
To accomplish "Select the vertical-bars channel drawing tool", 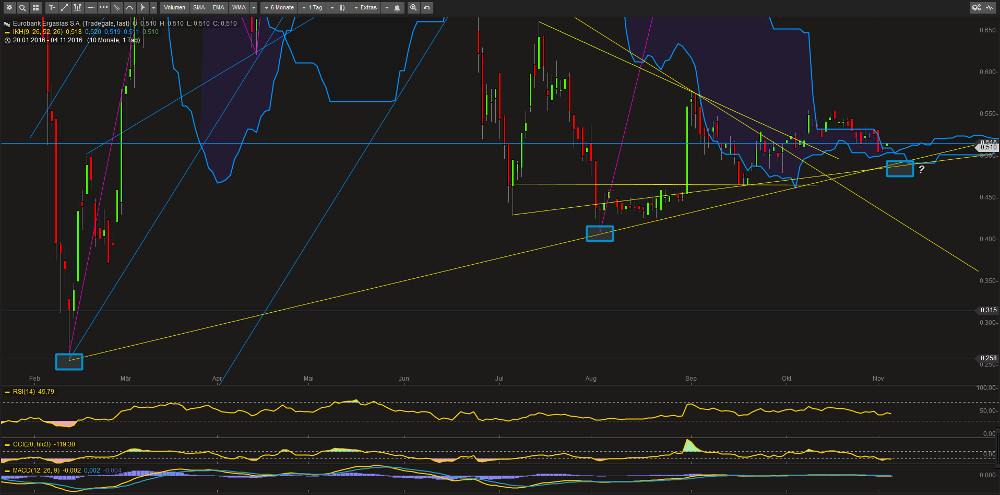I will [77, 8].
